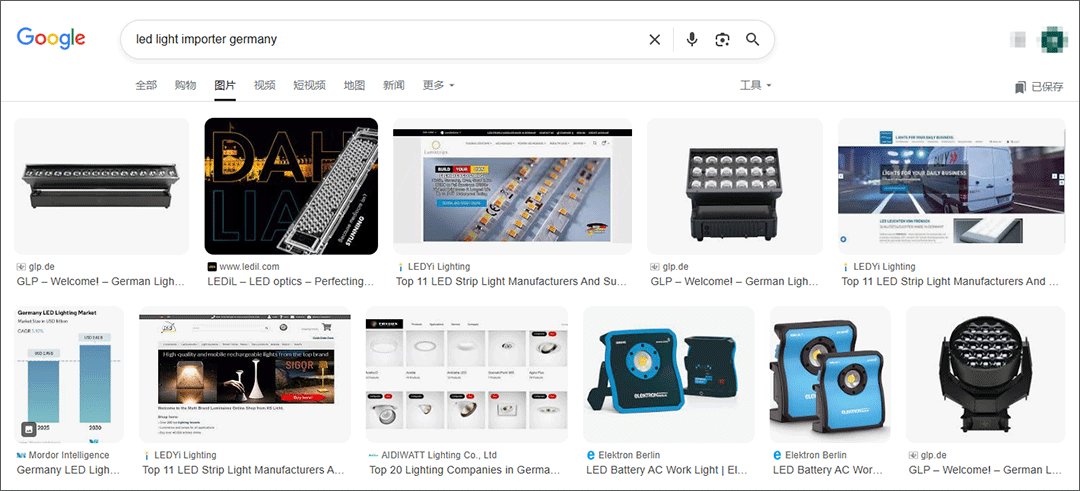Open the white van website thumbnail

click(x=951, y=186)
